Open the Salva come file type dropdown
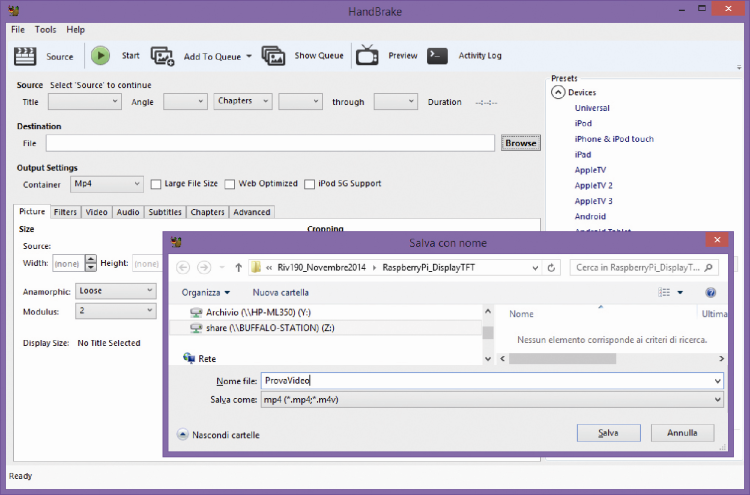The image size is (750, 495). 492,399
